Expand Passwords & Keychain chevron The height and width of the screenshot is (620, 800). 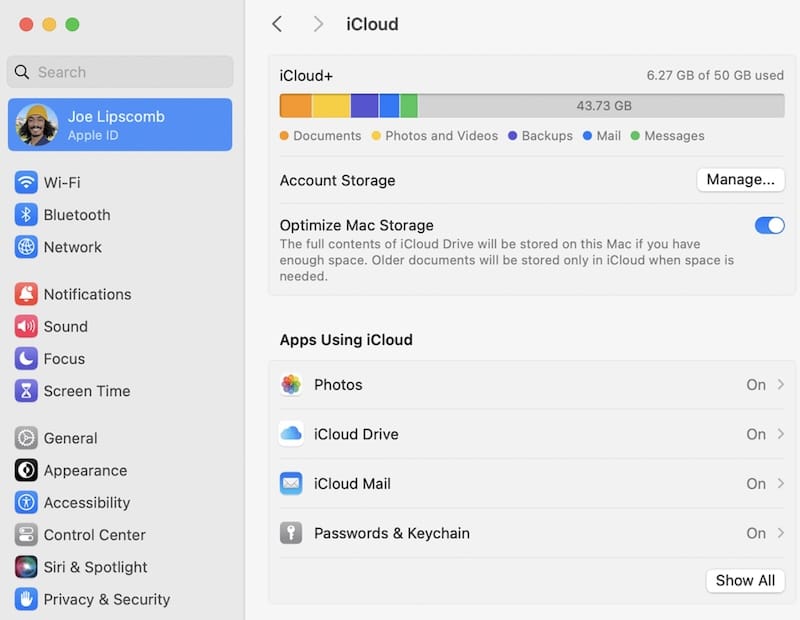781,533
